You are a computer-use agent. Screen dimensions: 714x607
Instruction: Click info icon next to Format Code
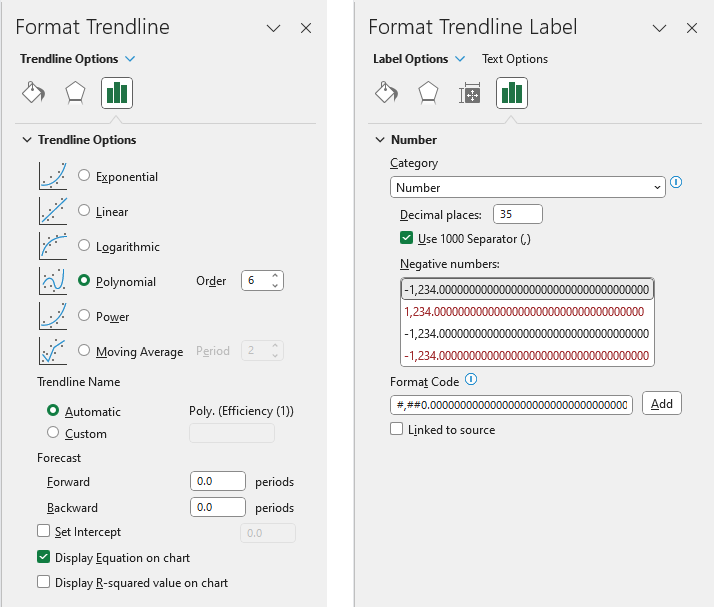click(x=471, y=380)
